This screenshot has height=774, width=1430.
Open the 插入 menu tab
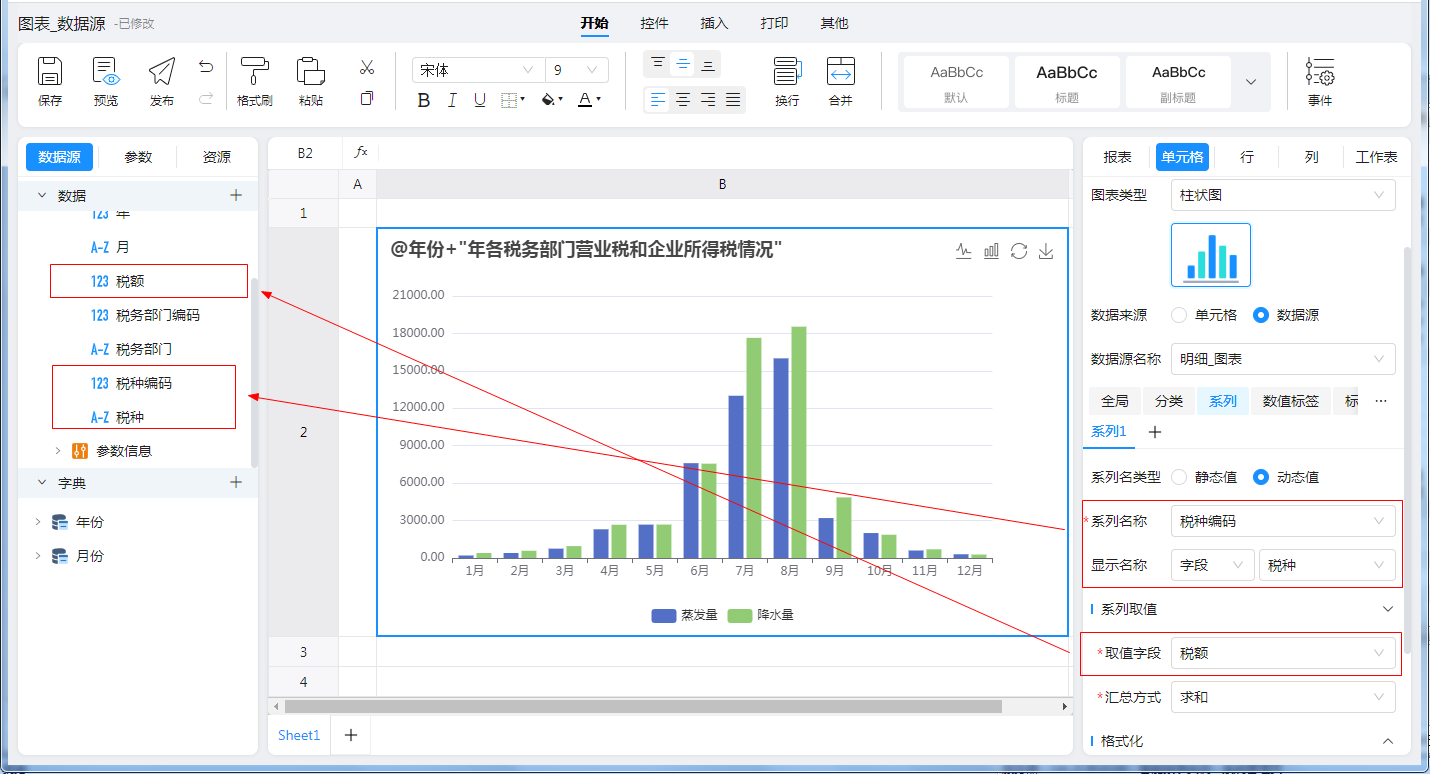coord(714,23)
